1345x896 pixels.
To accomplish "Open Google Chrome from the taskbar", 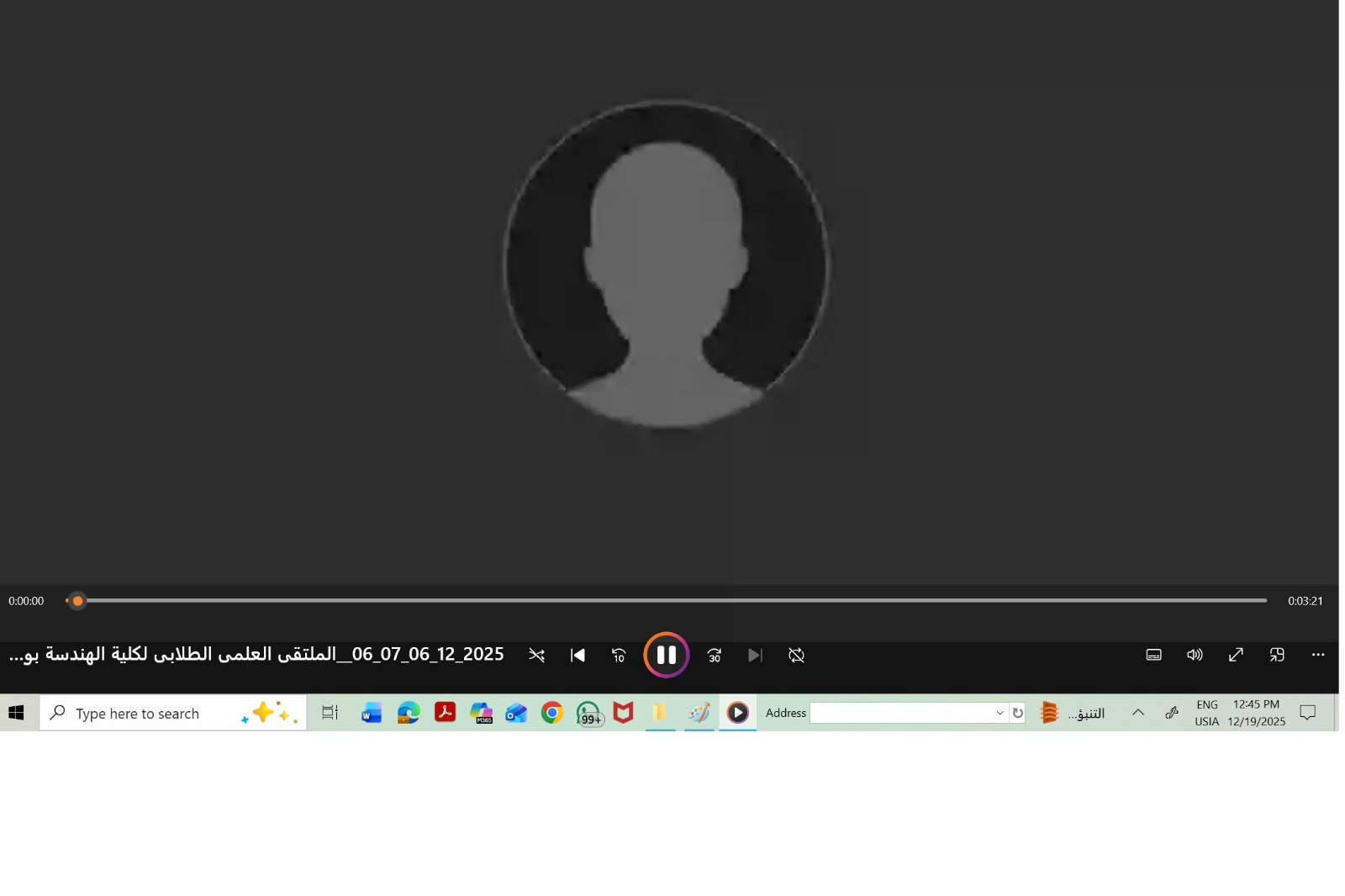I will [552, 713].
